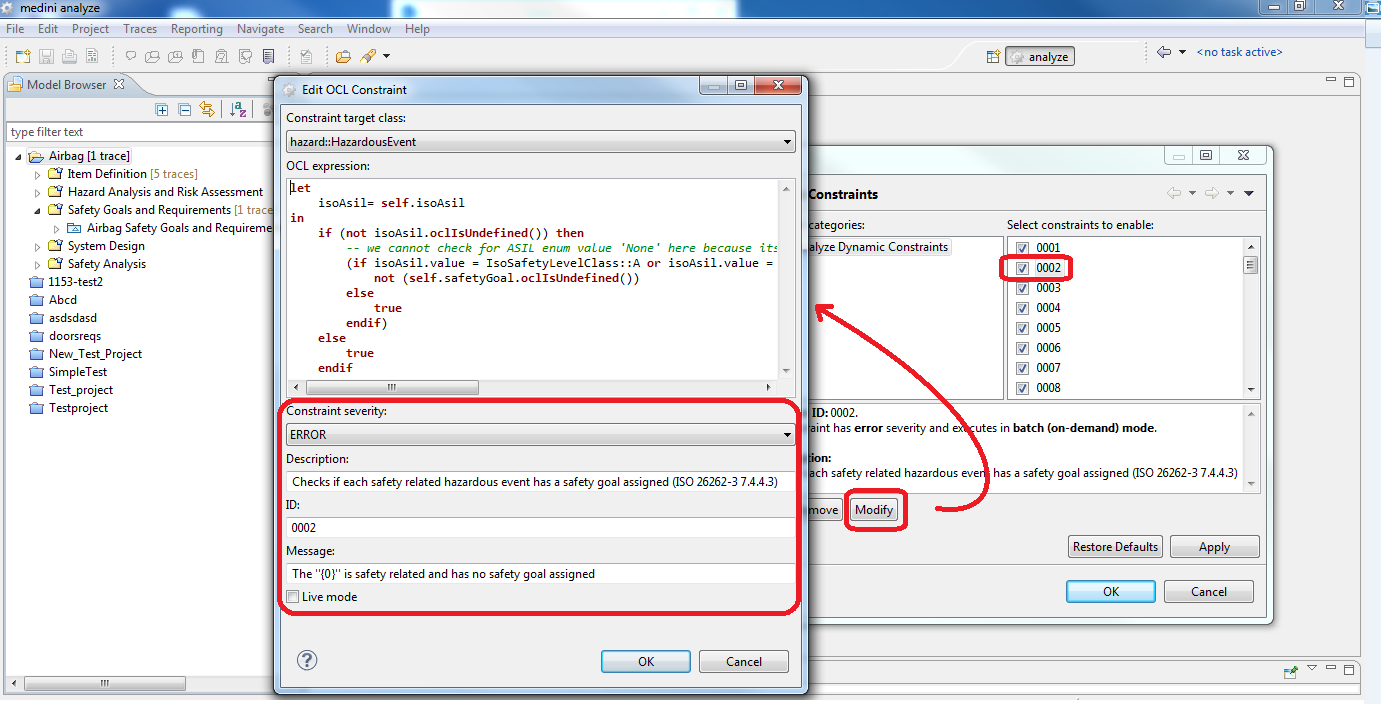This screenshot has height=704, width=1381.
Task: Expand the System Design tree node
Action: pos(38,246)
